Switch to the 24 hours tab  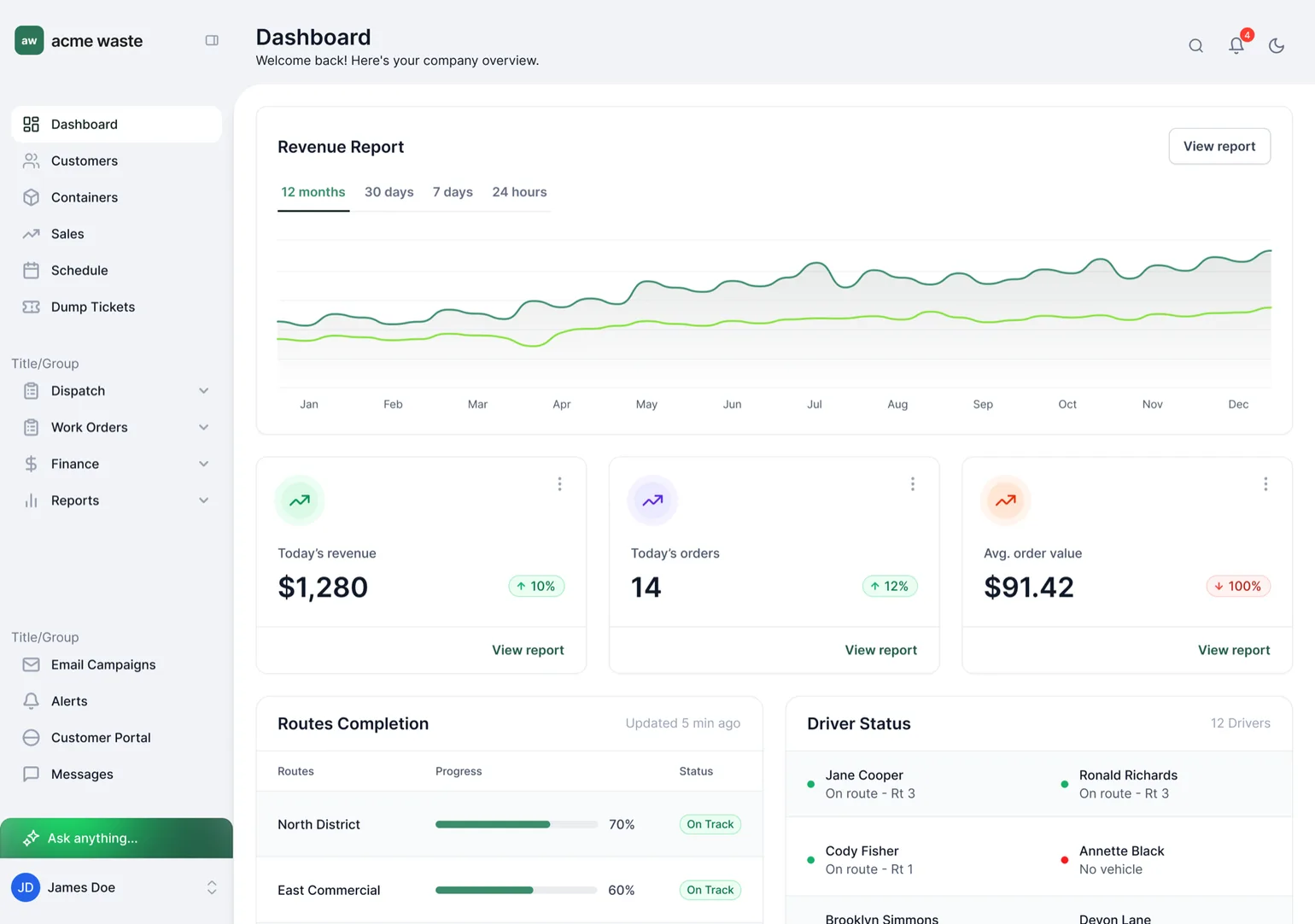pos(519,192)
